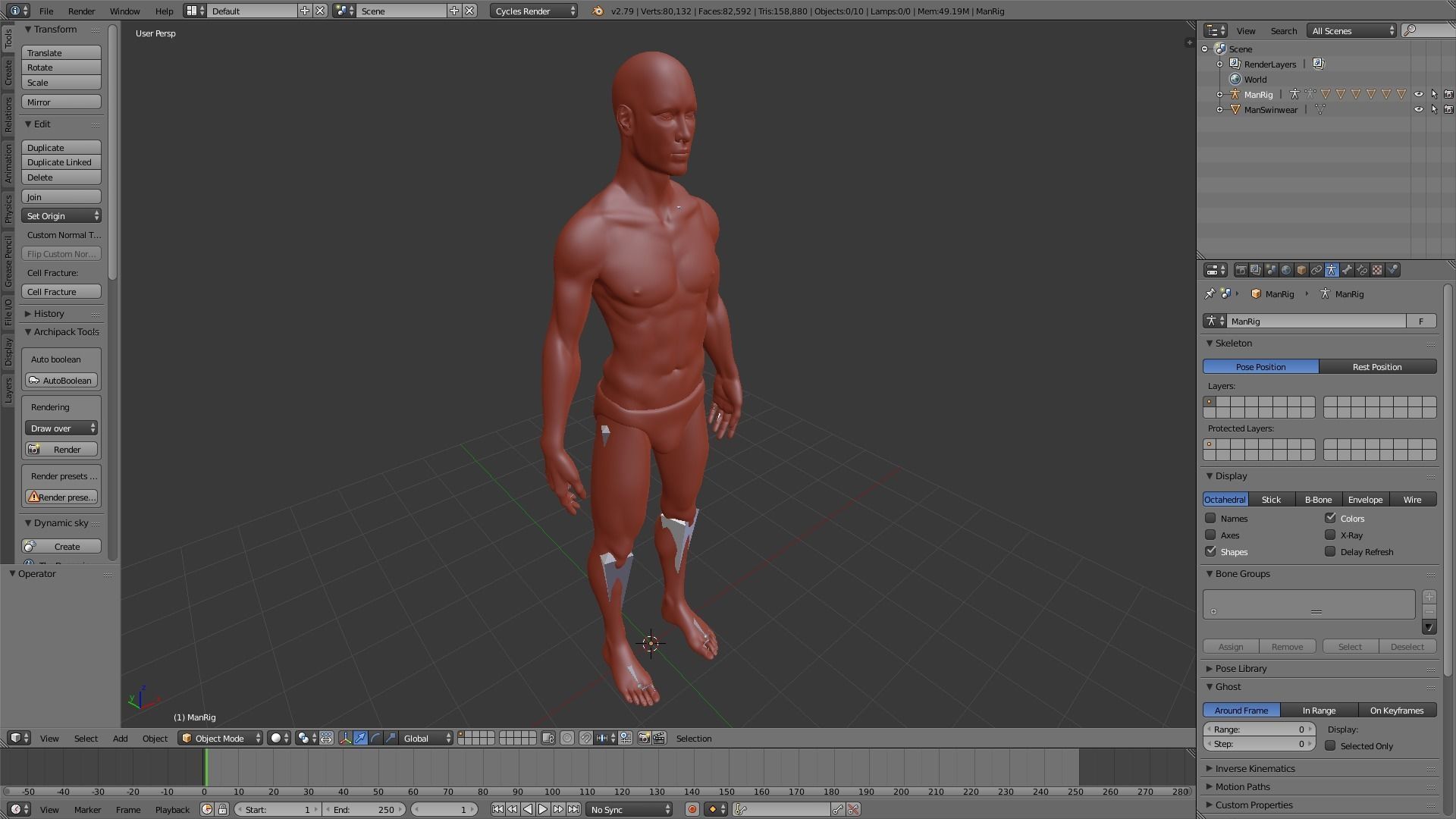Click the Duplicate Linked button
Viewport: 1456px width, 819px height.
[61, 162]
